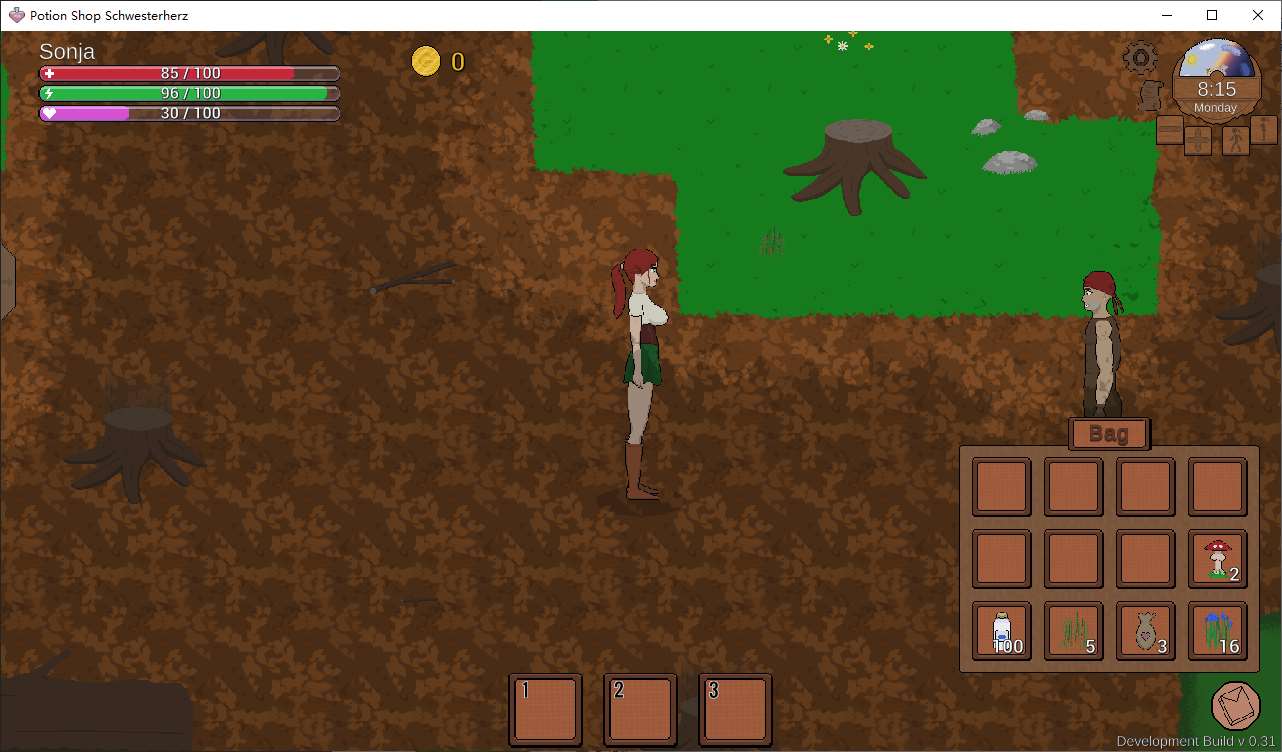
Task: Click the walking figure mode button
Action: coord(1235,139)
